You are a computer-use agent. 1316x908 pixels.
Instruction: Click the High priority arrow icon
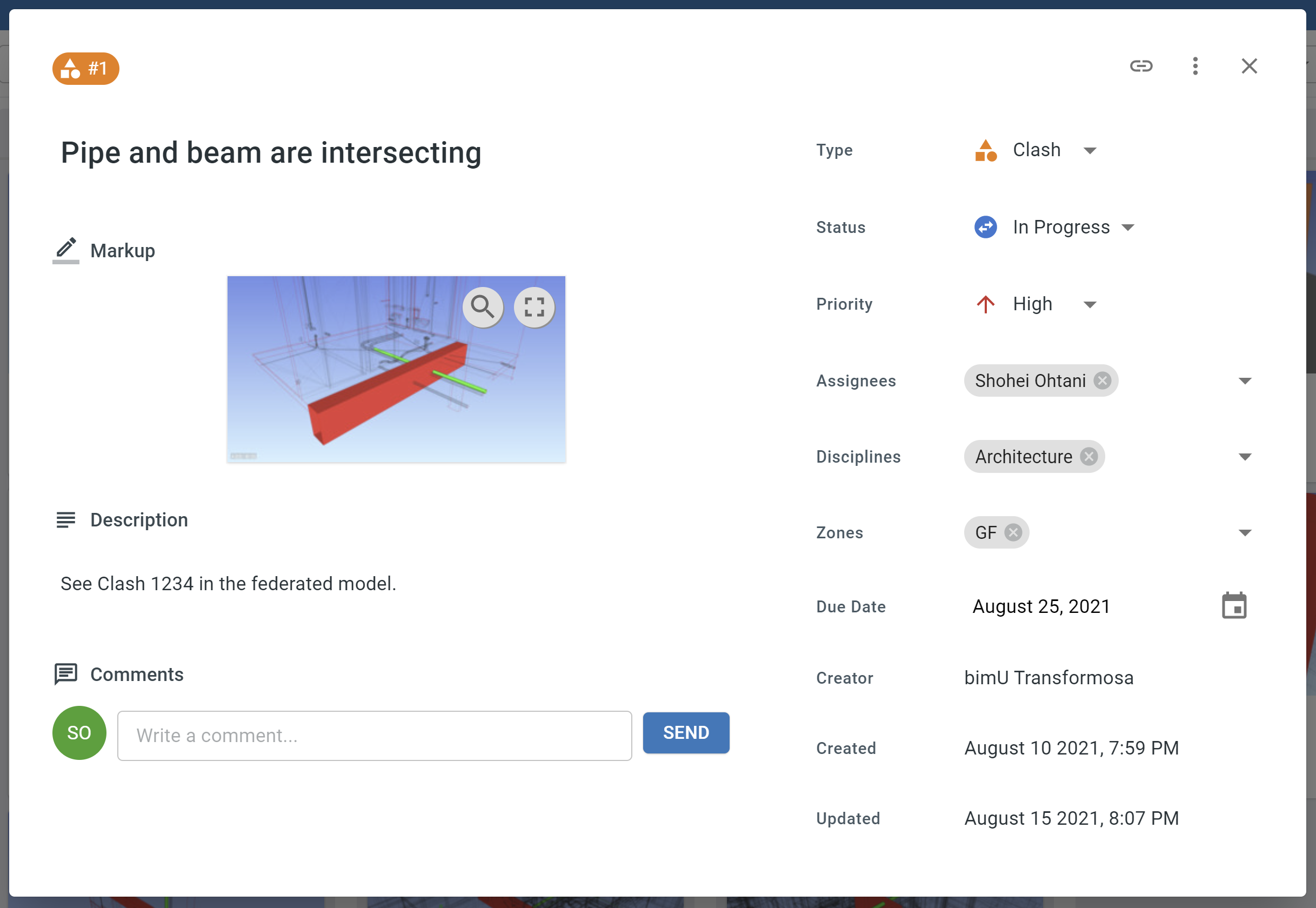(x=985, y=304)
